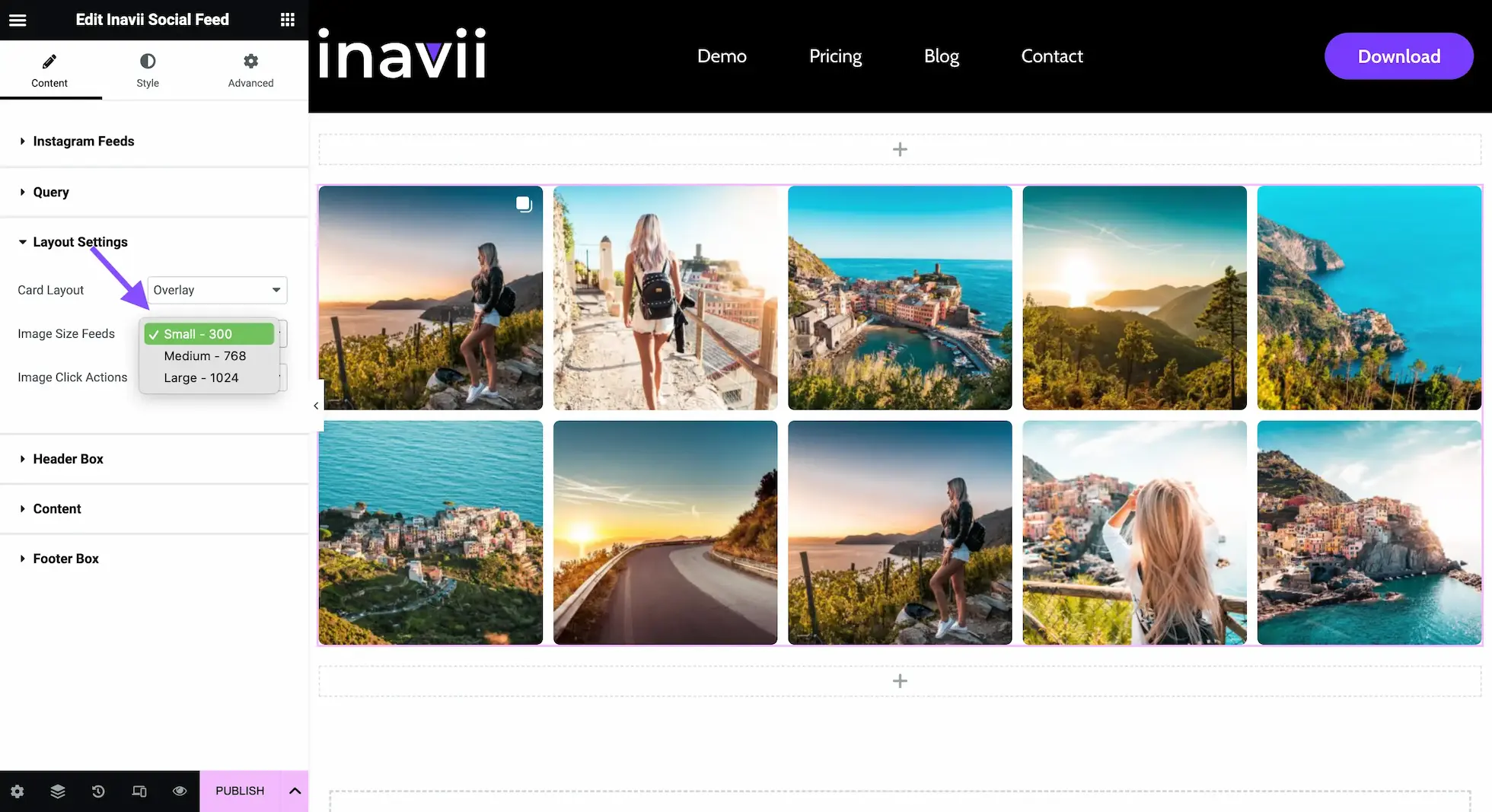1492x812 pixels.
Task: Switch responsive mode device icon
Action: coord(139,791)
